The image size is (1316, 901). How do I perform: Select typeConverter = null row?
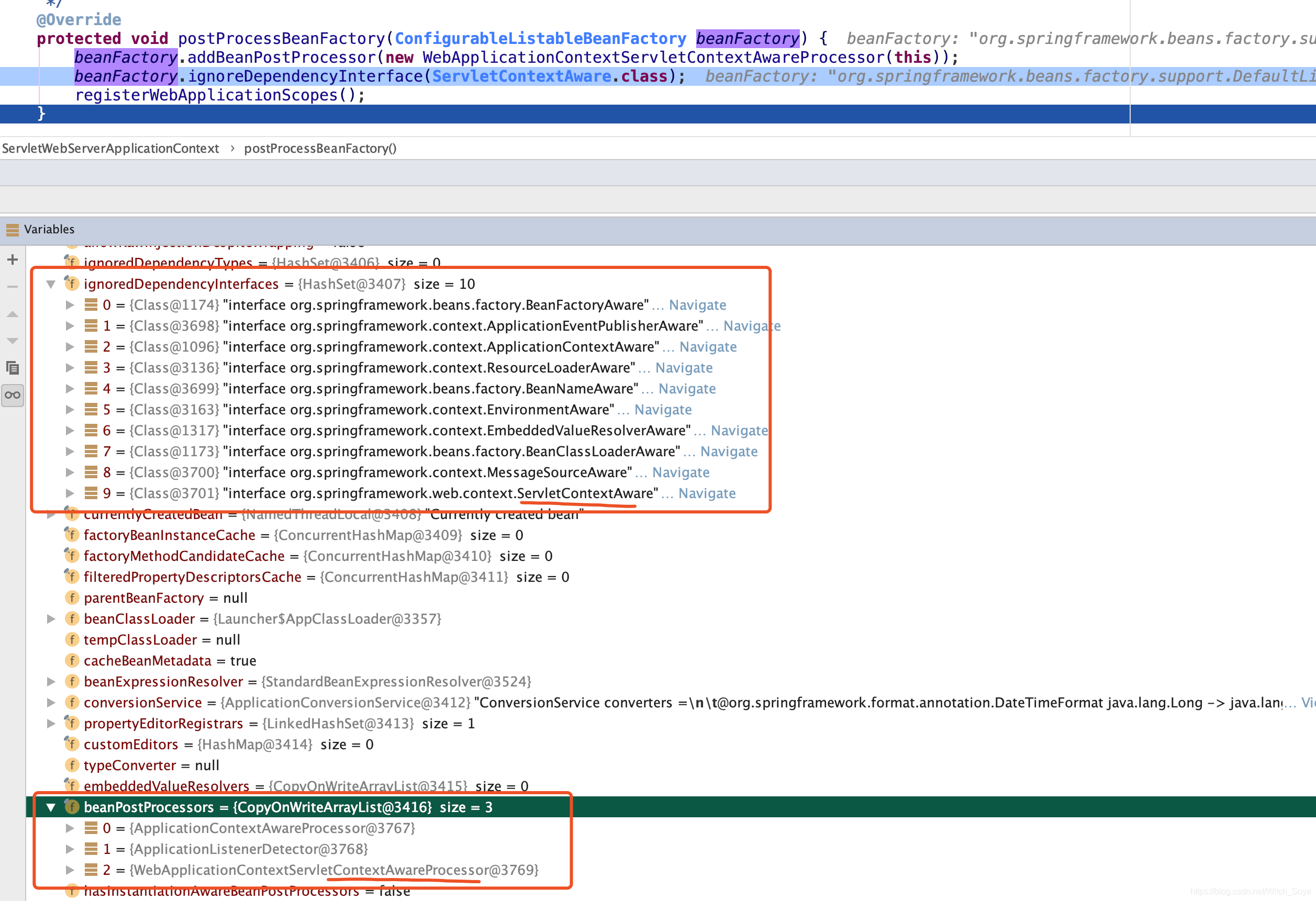(671, 765)
